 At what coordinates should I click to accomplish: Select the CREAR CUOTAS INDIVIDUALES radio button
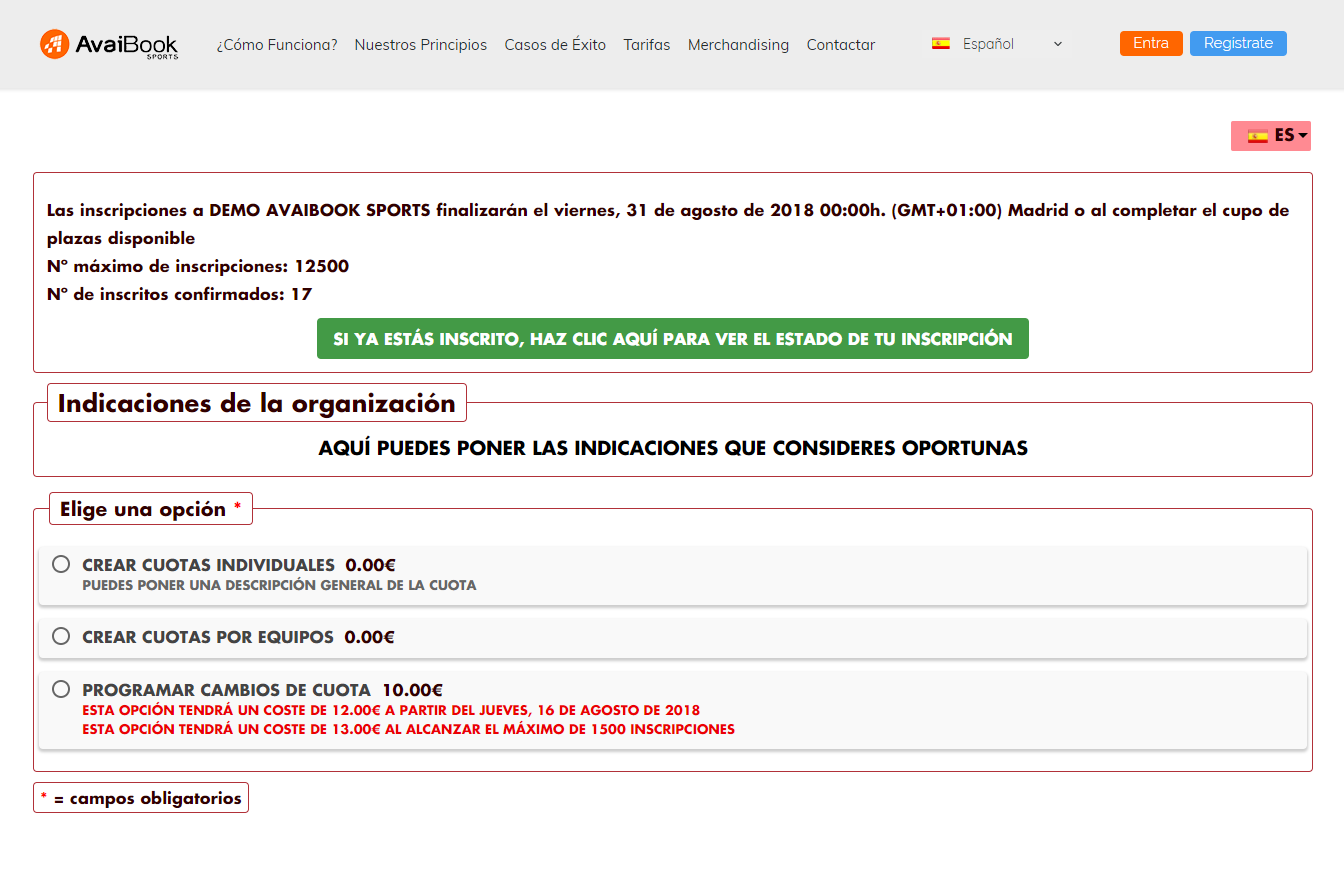click(x=61, y=564)
